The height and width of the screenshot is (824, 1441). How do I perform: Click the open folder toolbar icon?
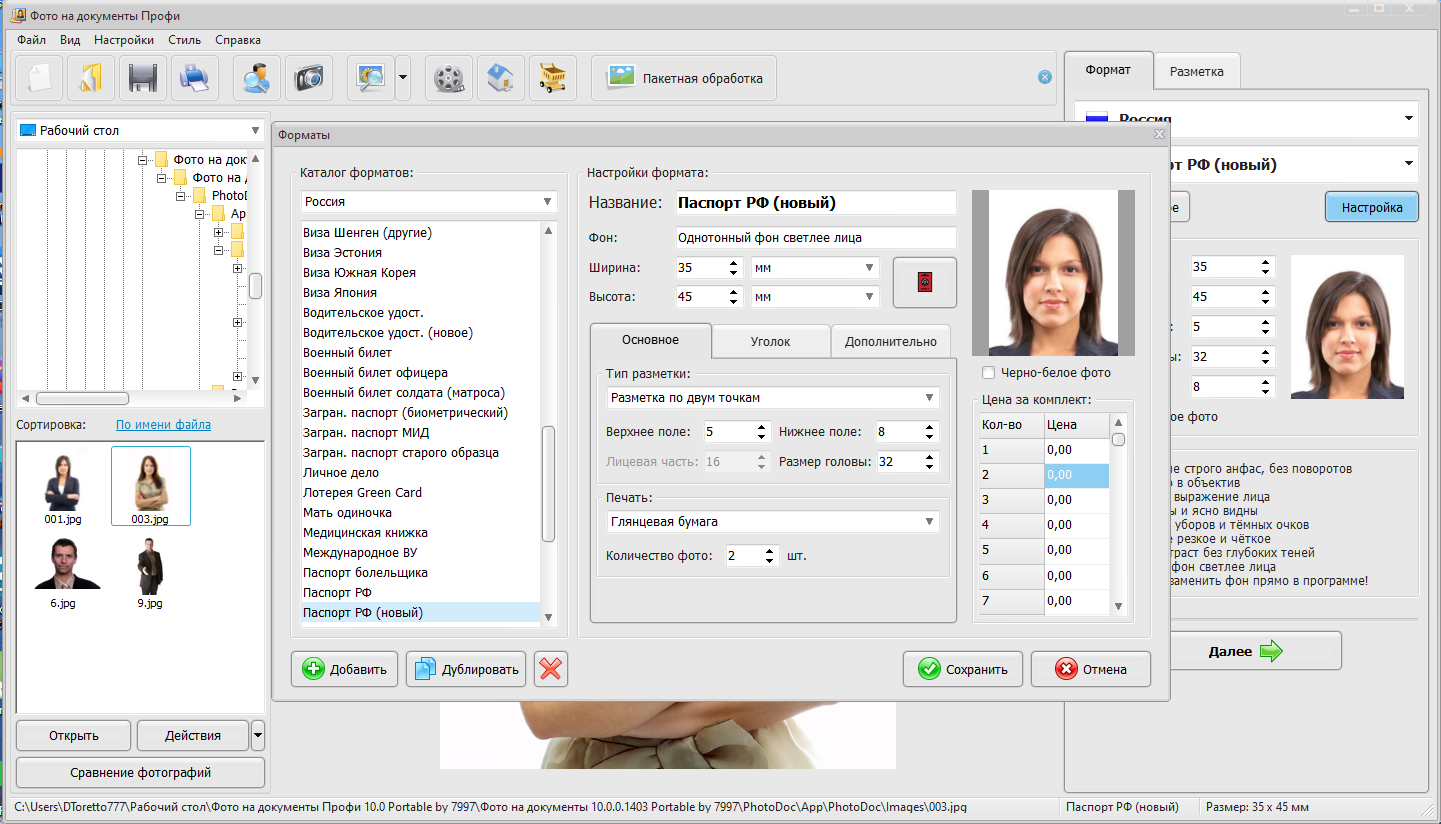pyautogui.click(x=91, y=78)
